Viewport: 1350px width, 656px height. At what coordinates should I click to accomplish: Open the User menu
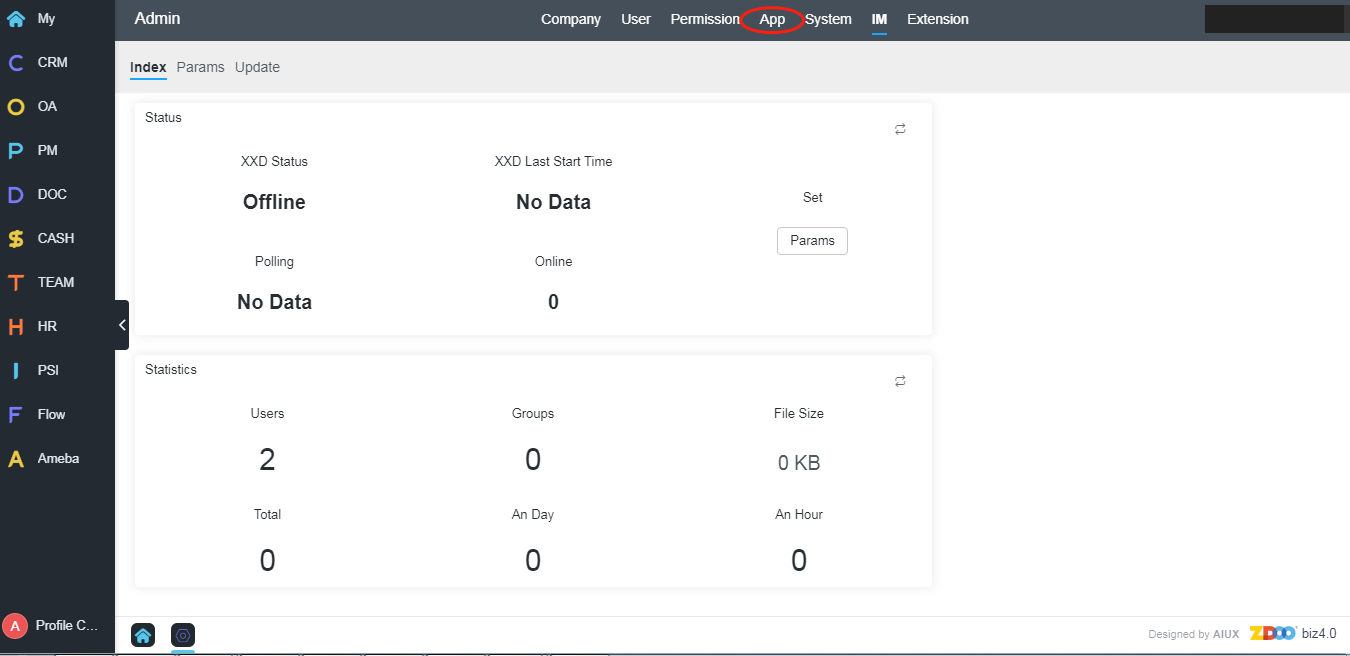coord(636,19)
